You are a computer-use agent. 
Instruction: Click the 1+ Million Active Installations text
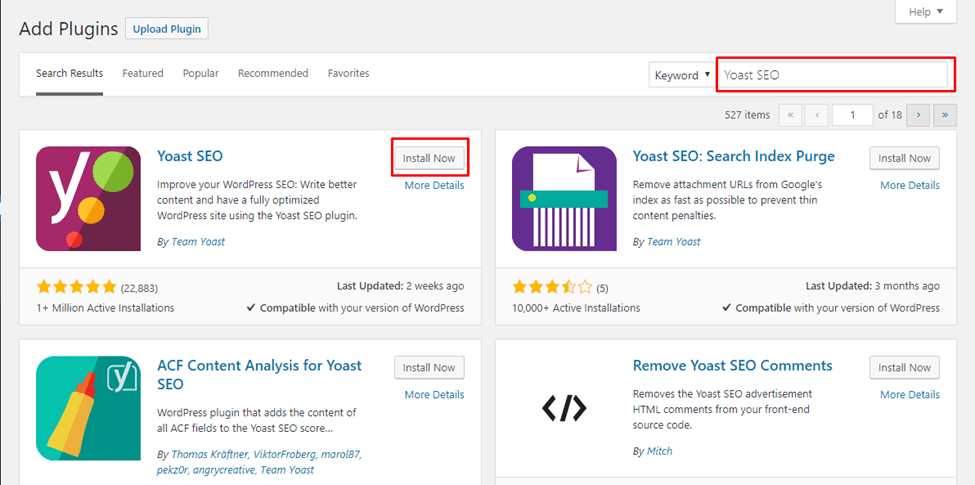click(x=105, y=308)
